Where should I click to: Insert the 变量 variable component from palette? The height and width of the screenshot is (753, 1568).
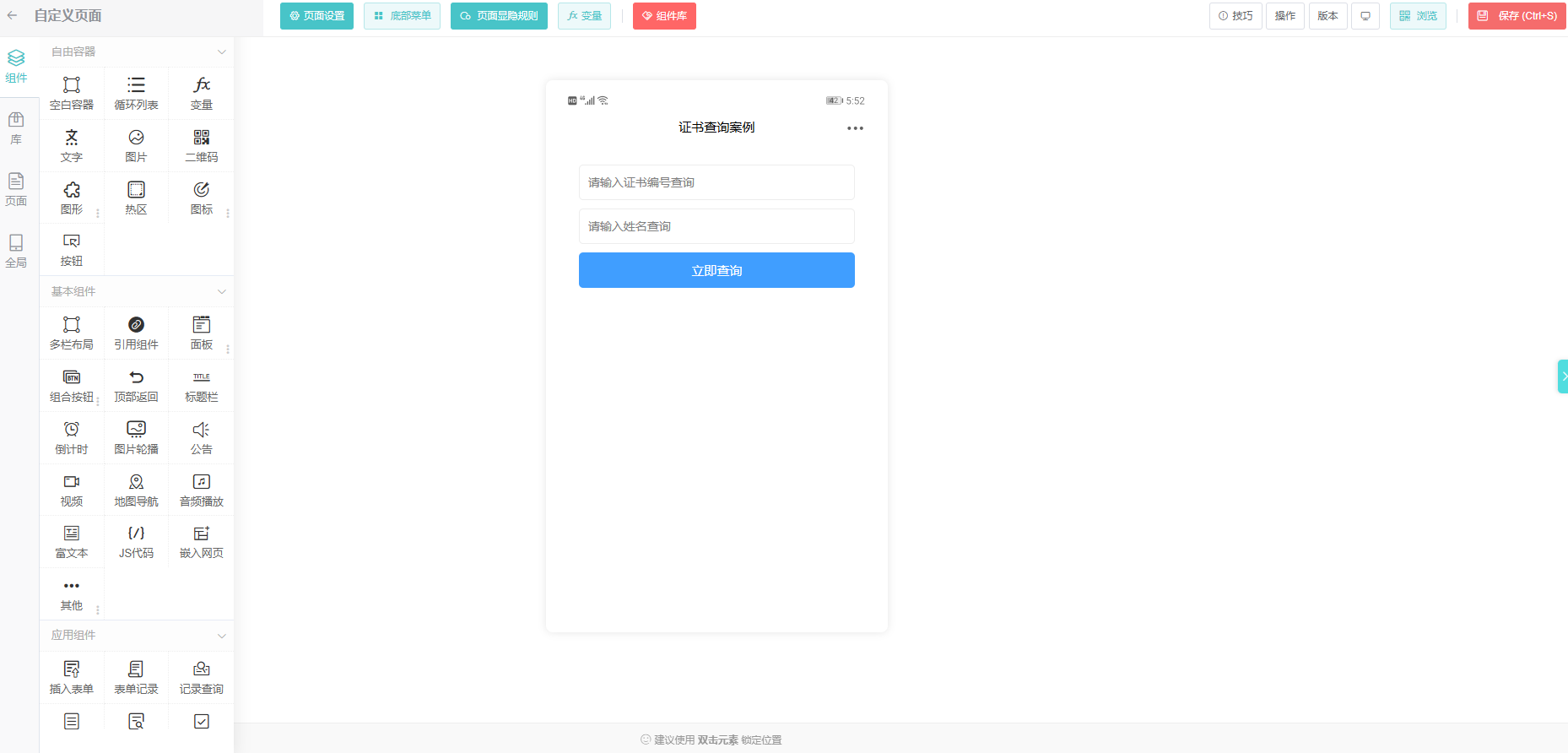coord(201,94)
